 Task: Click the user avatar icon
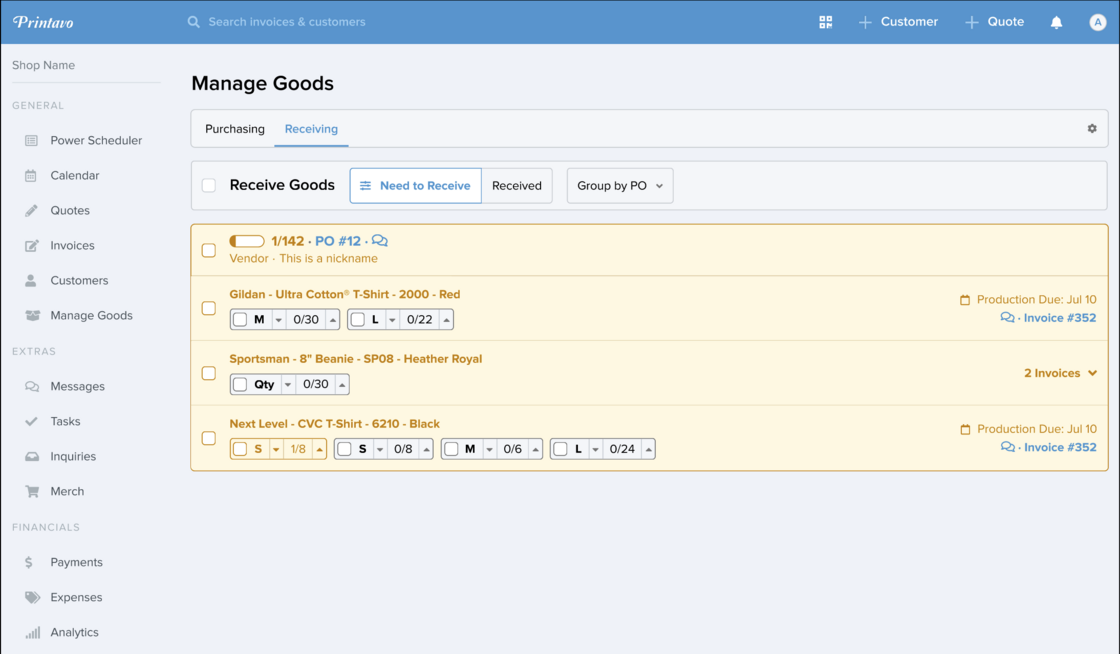click(x=1097, y=22)
